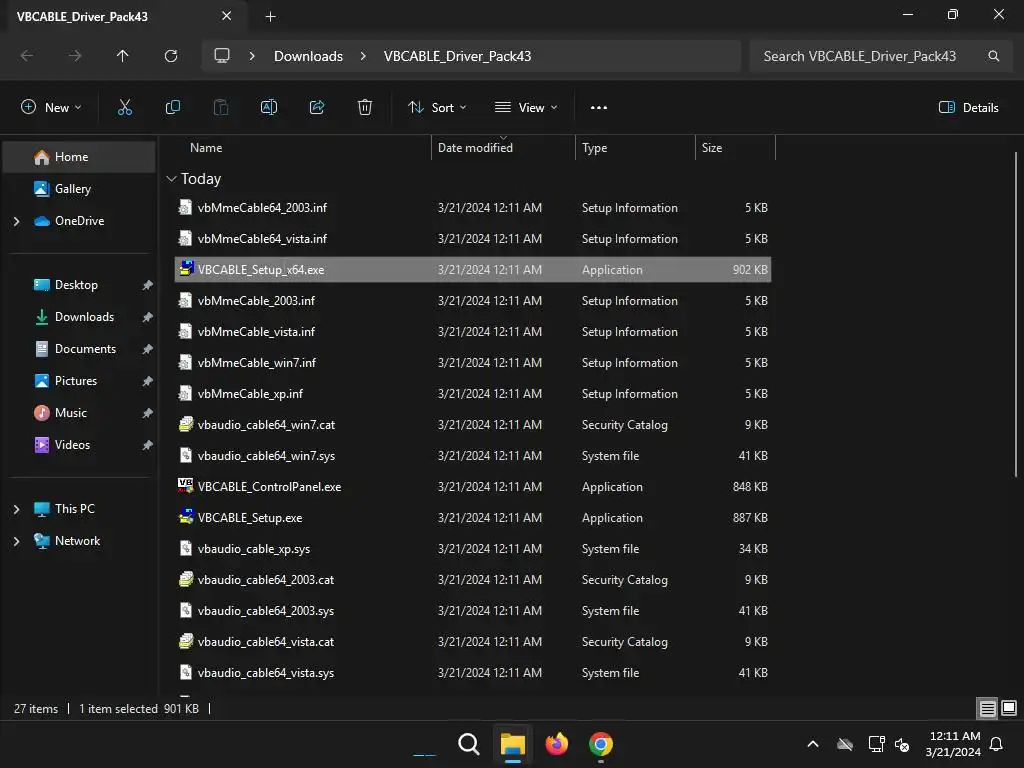Expand Network in navigation pane
This screenshot has height=768, width=1024.
16,541
